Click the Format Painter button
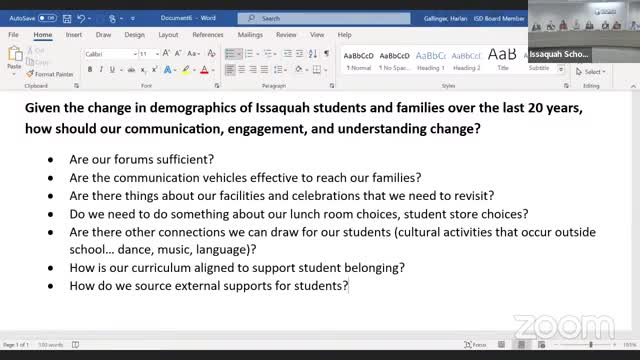 click(x=50, y=74)
